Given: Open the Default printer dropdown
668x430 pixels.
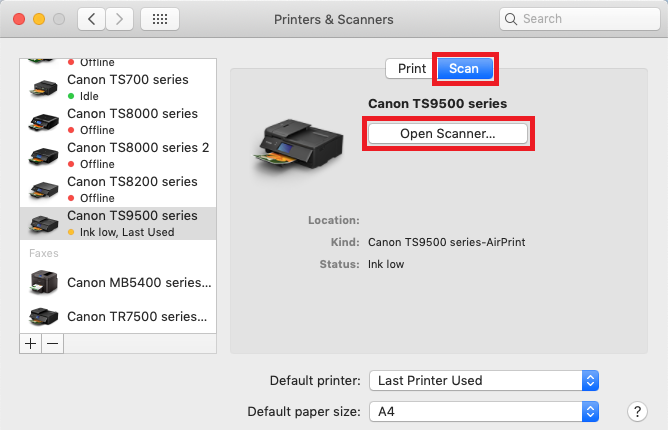Looking at the screenshot, I should 484,380.
